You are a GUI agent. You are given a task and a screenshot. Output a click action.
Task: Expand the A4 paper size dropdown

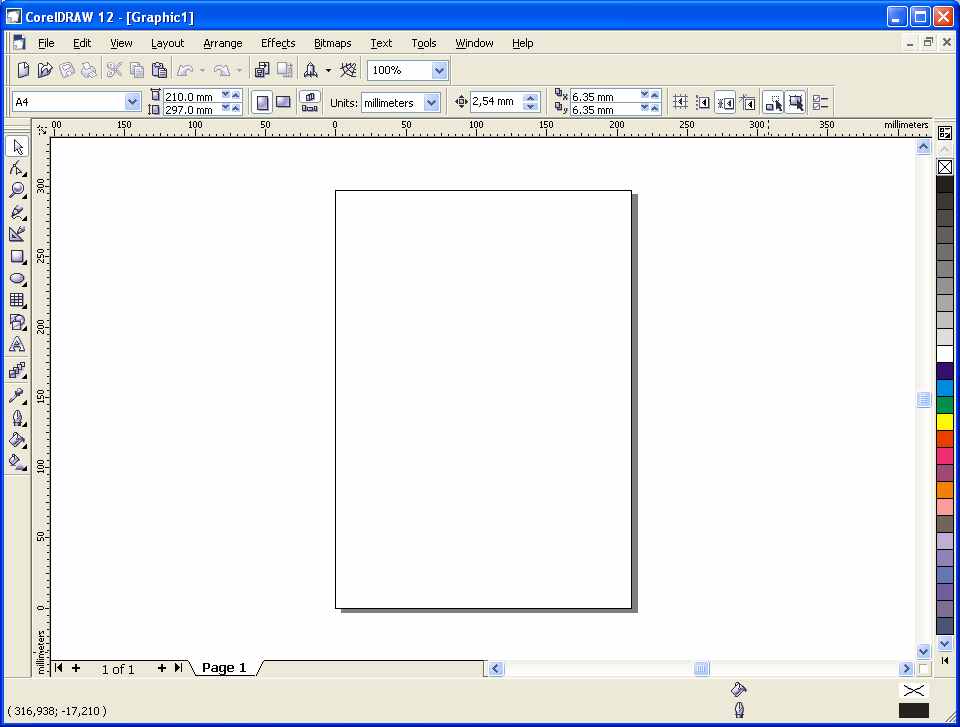[132, 102]
